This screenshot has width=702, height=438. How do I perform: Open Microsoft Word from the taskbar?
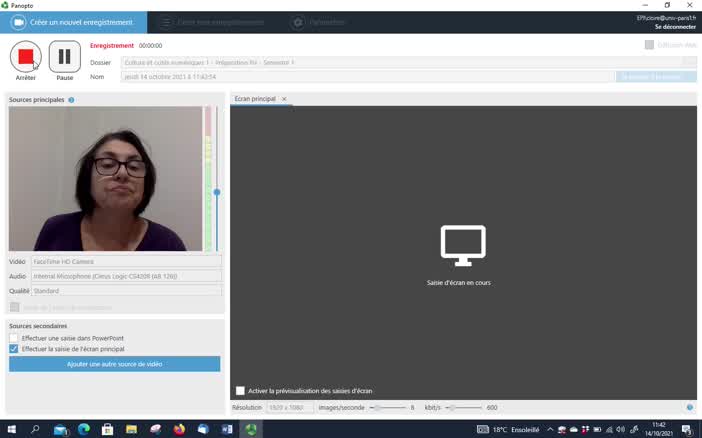(227, 429)
